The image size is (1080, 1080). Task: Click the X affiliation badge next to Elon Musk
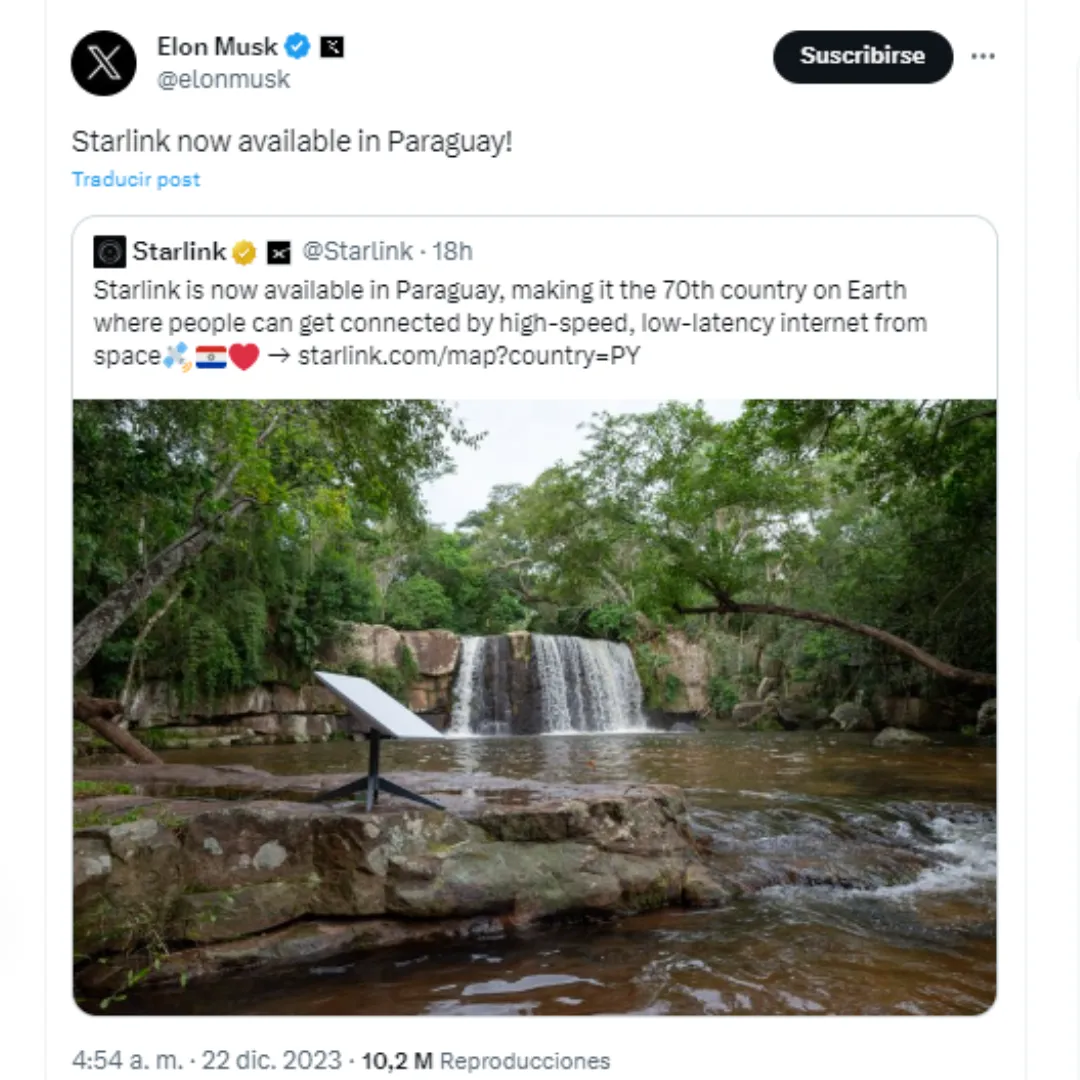[x=331, y=46]
